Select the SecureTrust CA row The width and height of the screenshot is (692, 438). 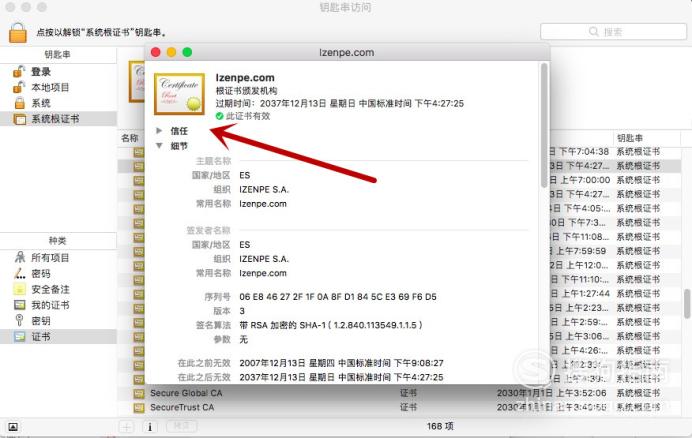coord(399,407)
